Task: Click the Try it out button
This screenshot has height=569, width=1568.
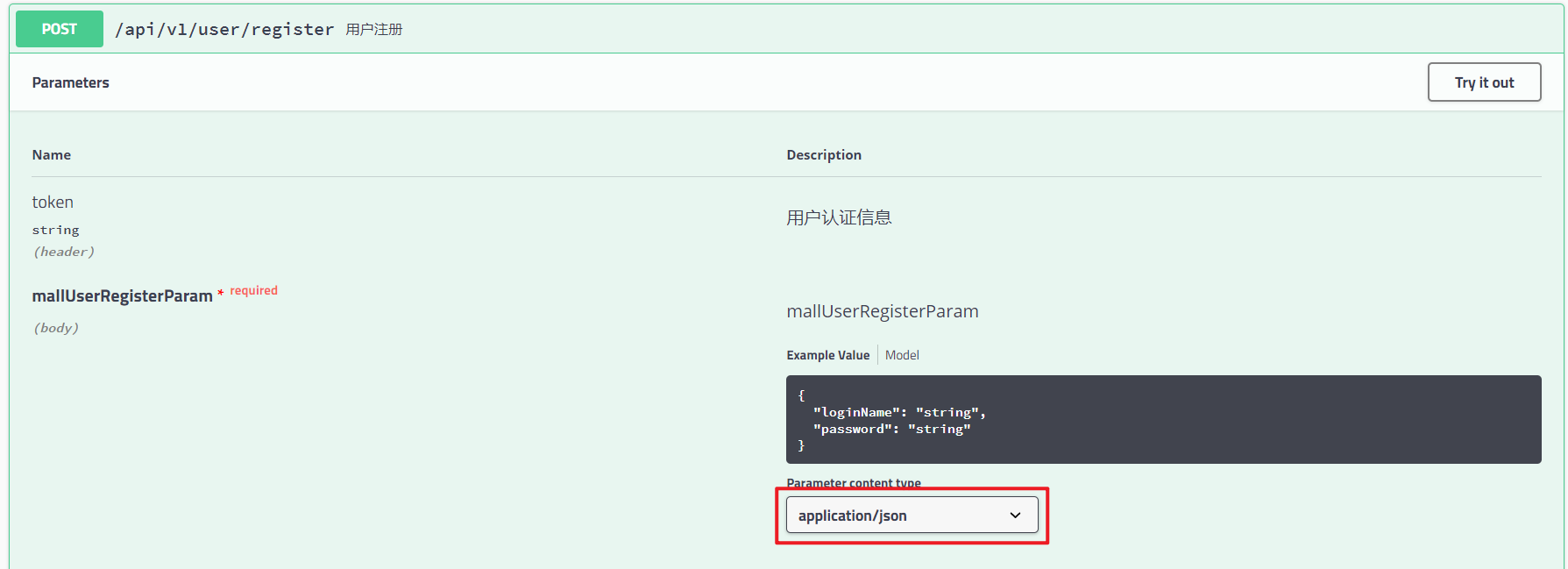Action: 1484,82
